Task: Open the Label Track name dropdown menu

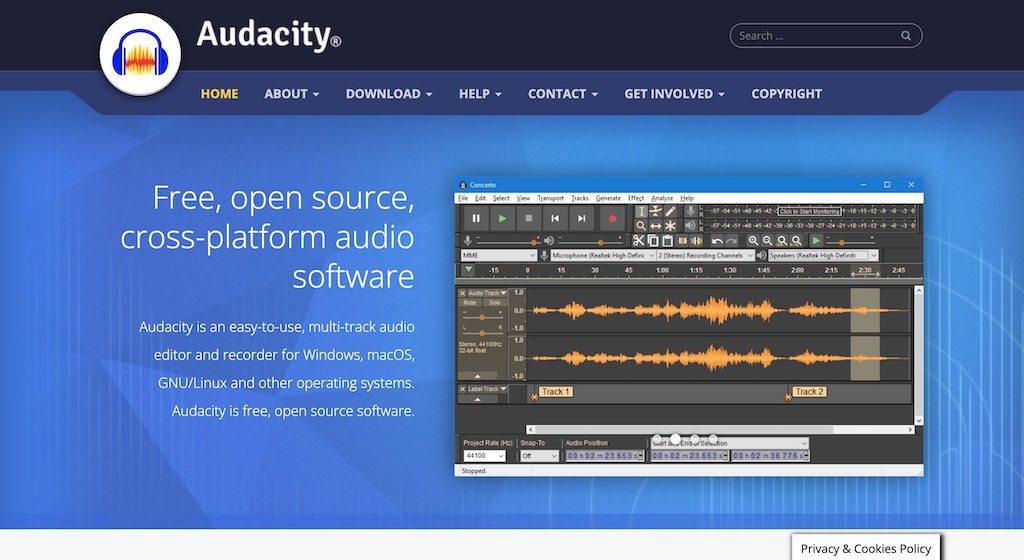Action: tap(487, 389)
